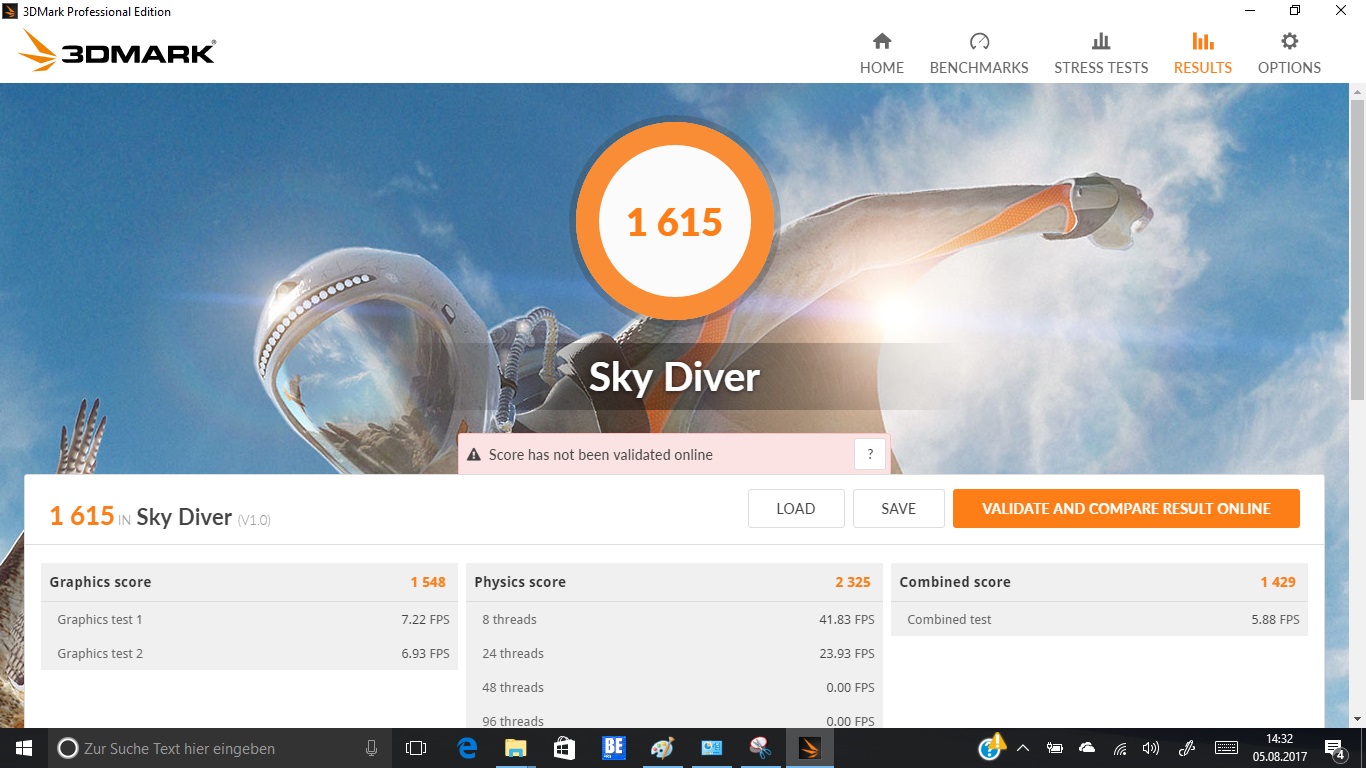This screenshot has height=768, width=1366.
Task: Validate and compare result online
Action: click(x=1126, y=508)
